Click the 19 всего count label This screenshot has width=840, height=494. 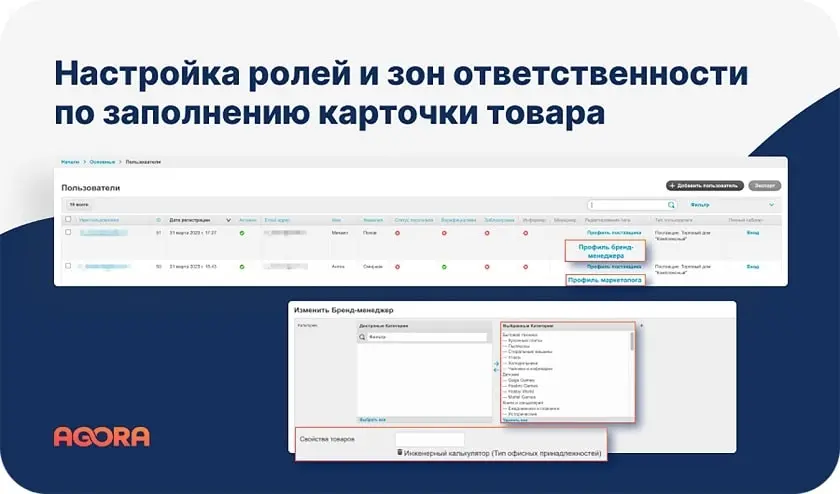pyautogui.click(x=79, y=205)
